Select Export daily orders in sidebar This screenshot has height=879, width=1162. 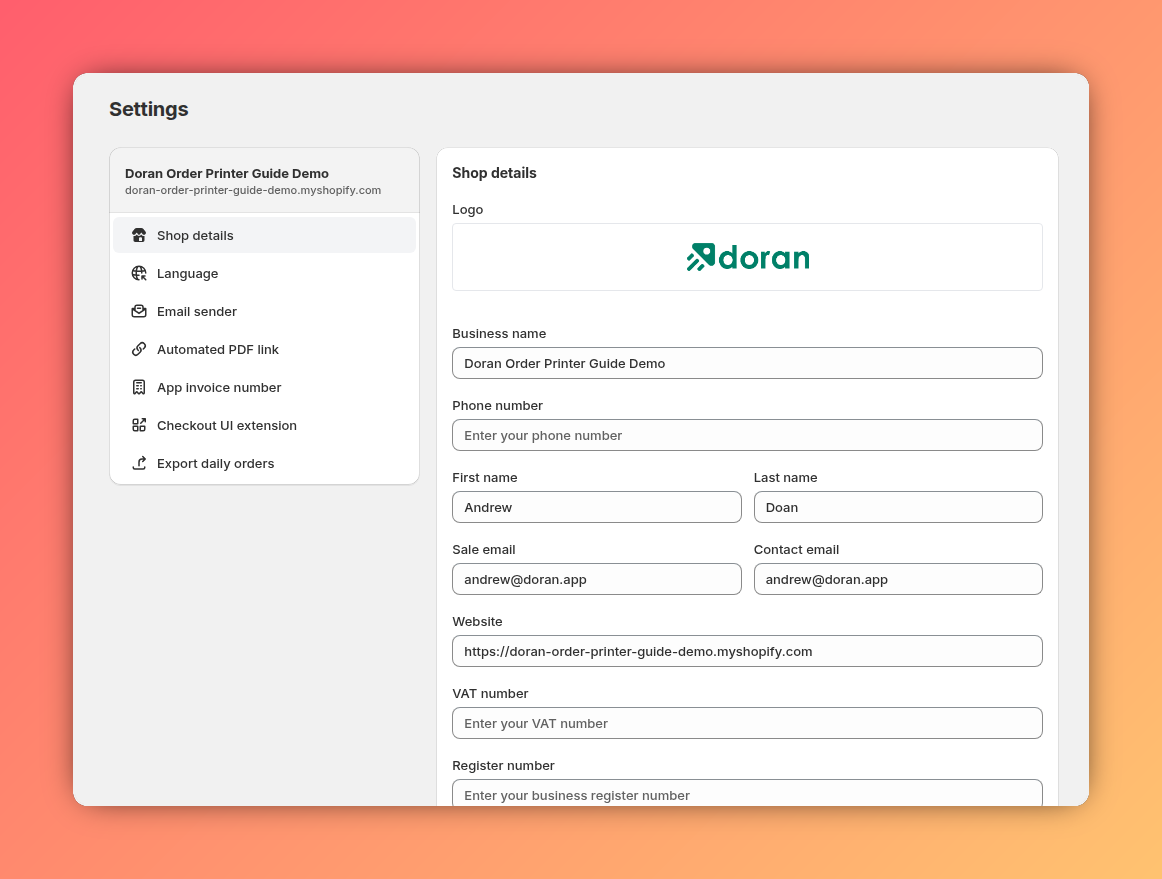click(265, 463)
